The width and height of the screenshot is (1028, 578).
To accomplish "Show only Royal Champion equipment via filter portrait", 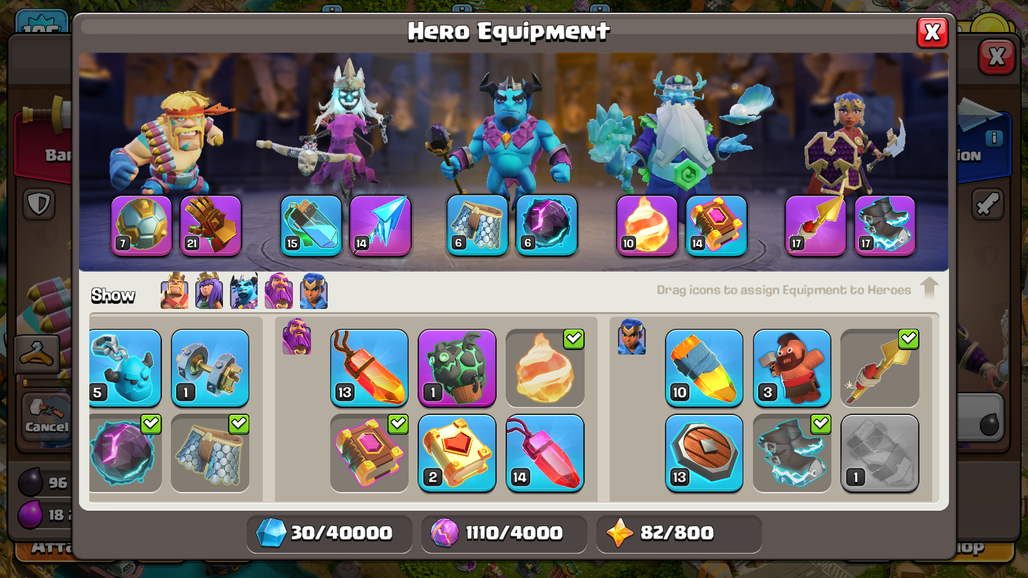I will tap(314, 291).
